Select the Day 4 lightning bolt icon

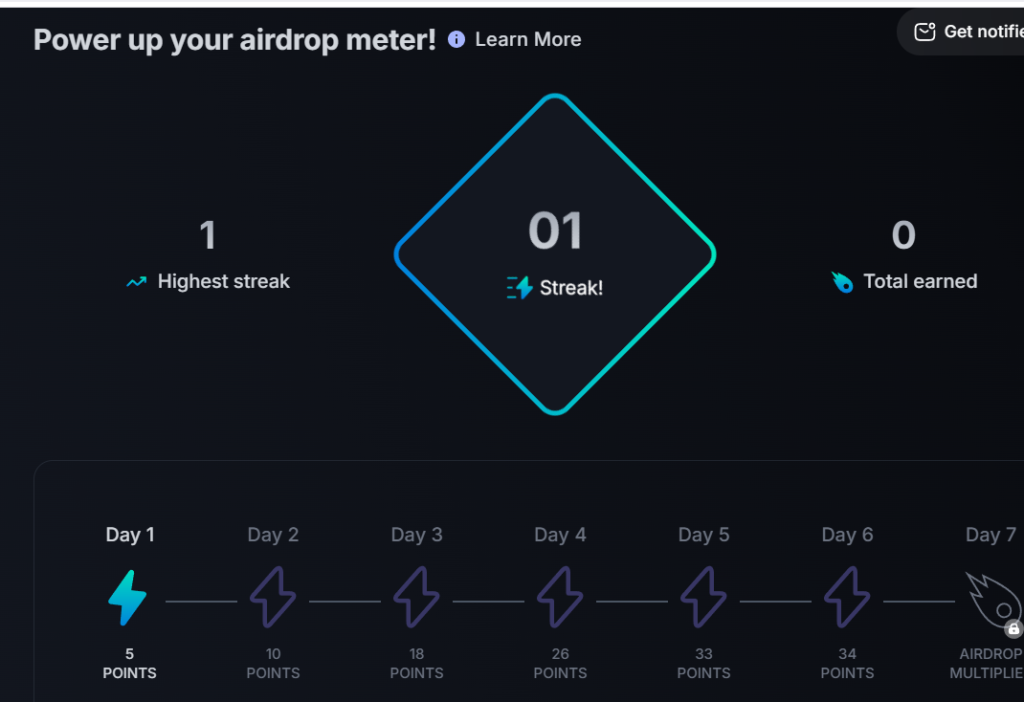point(560,598)
